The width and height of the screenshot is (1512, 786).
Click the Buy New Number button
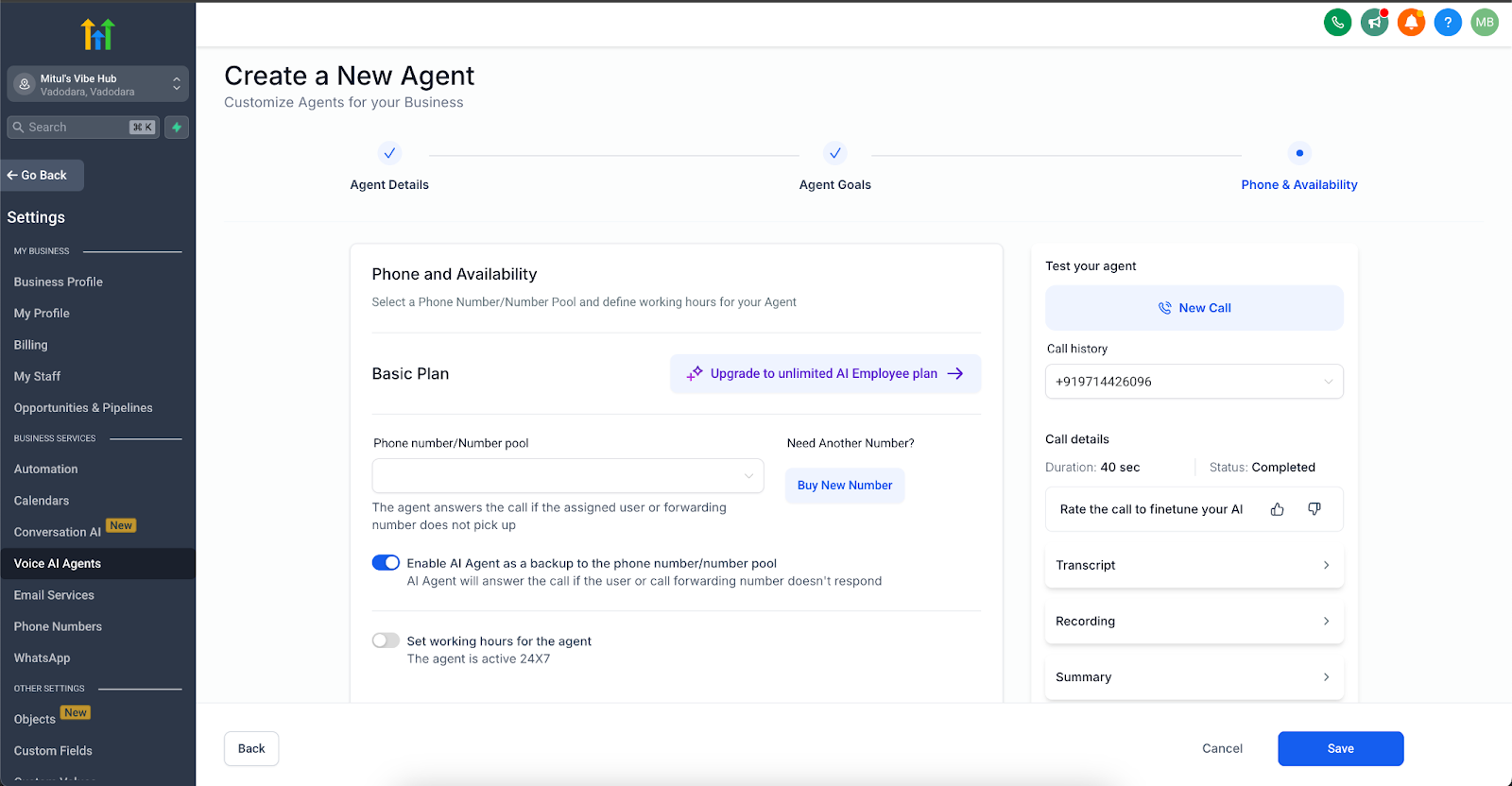tap(845, 486)
